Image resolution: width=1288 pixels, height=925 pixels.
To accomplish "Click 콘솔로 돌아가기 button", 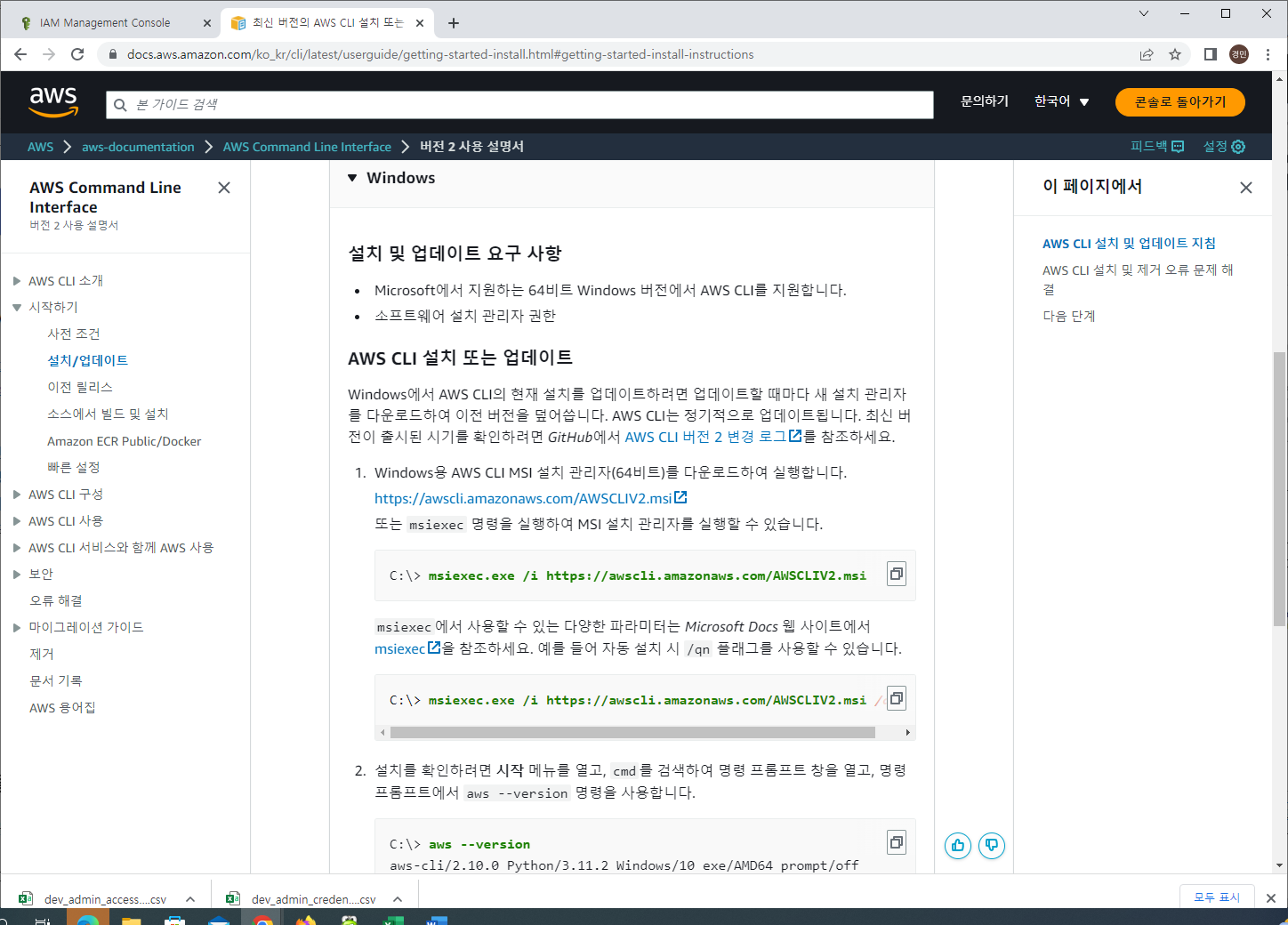I will coord(1179,102).
